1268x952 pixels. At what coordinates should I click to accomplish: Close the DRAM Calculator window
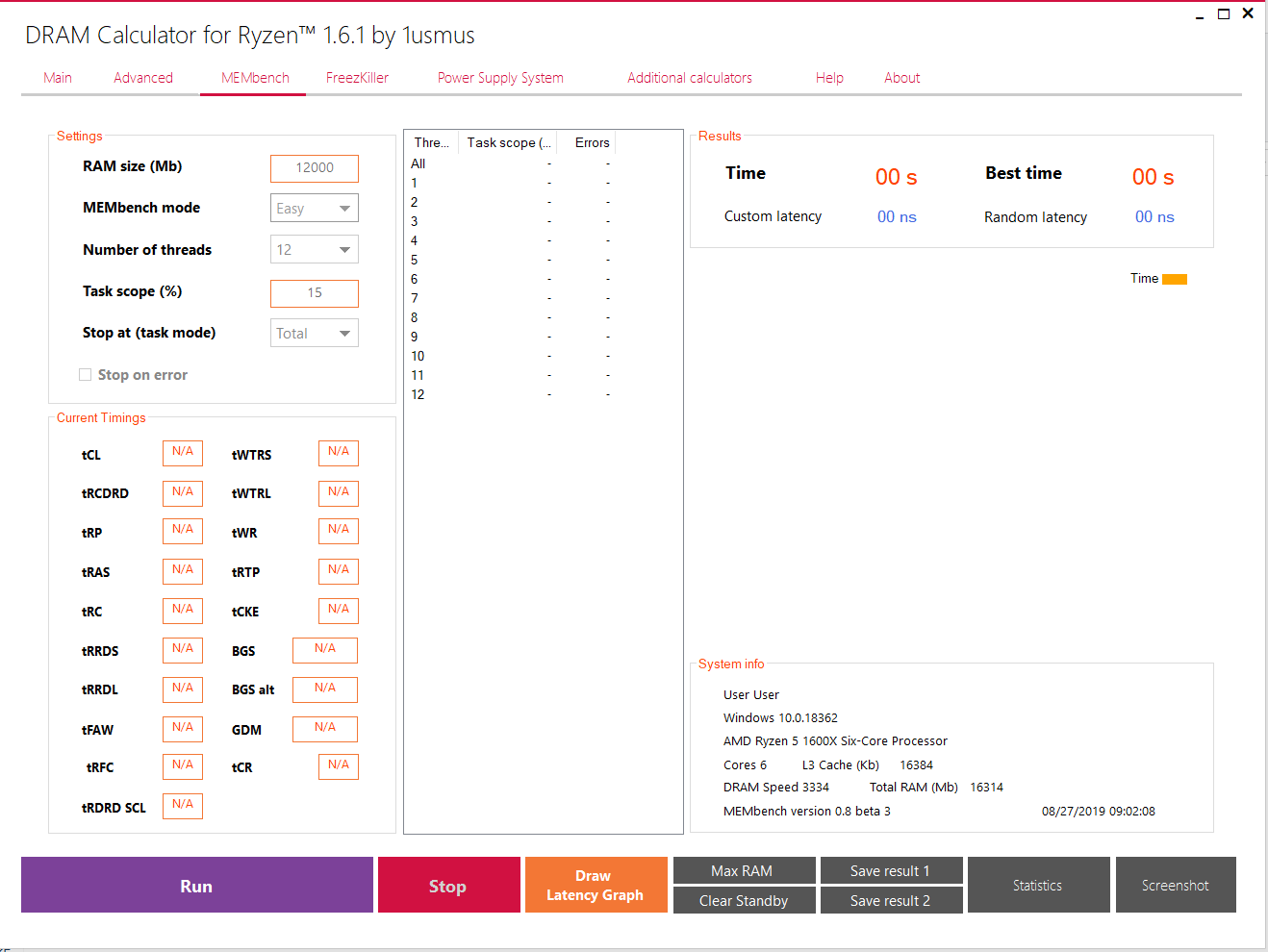click(1248, 14)
